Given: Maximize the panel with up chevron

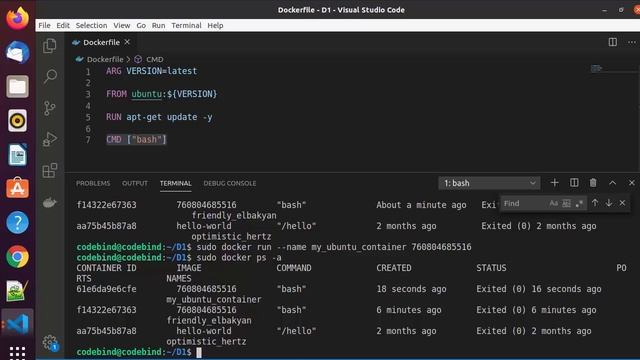Looking at the screenshot, I should (612, 183).
